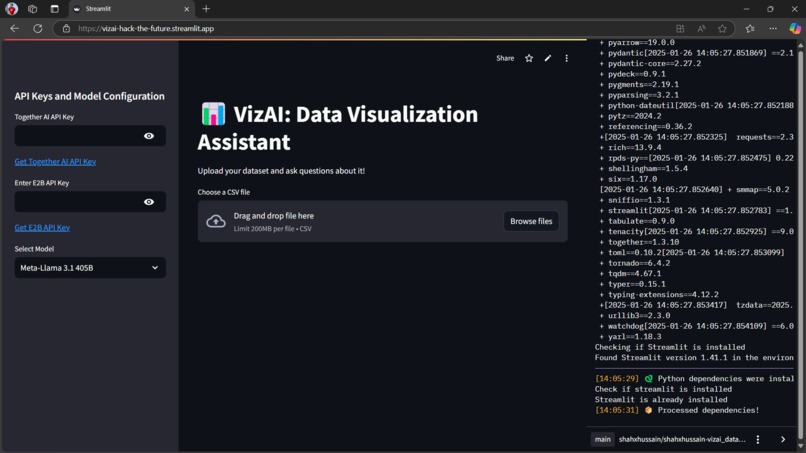This screenshot has width=806, height=453.
Task: Click the log entry 'yarl==1.18.3'
Action: click(630, 336)
